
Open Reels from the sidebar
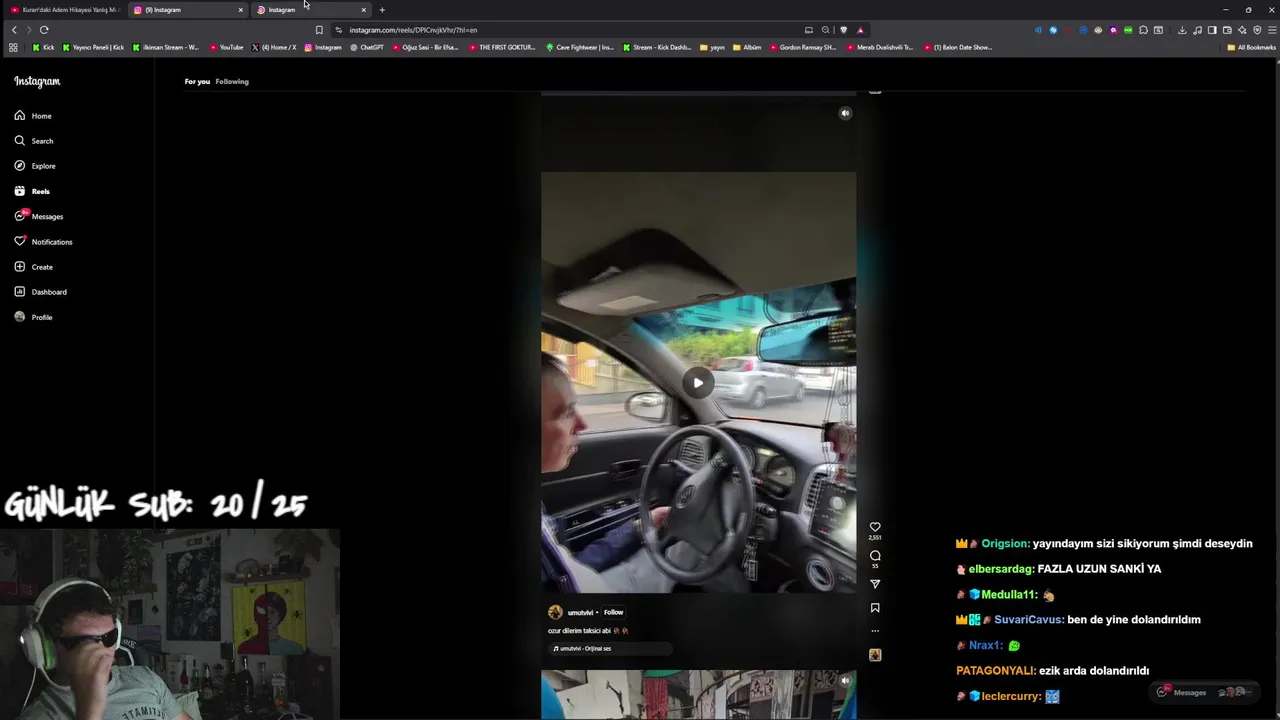[x=32, y=191]
